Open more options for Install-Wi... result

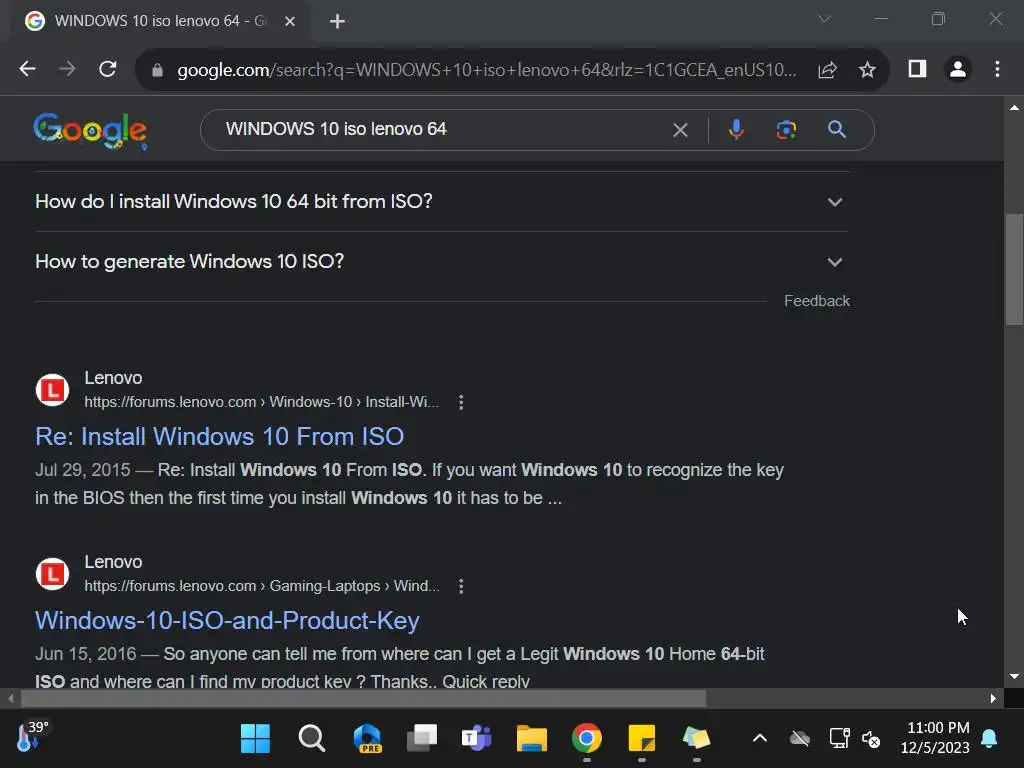pyautogui.click(x=461, y=402)
